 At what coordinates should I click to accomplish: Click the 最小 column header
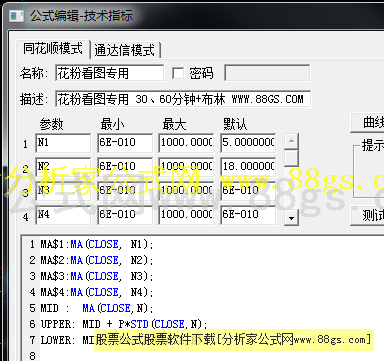click(x=113, y=124)
